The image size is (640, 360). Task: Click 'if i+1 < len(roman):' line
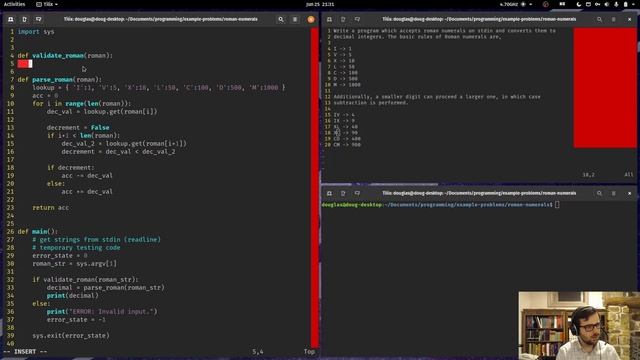tap(83, 136)
